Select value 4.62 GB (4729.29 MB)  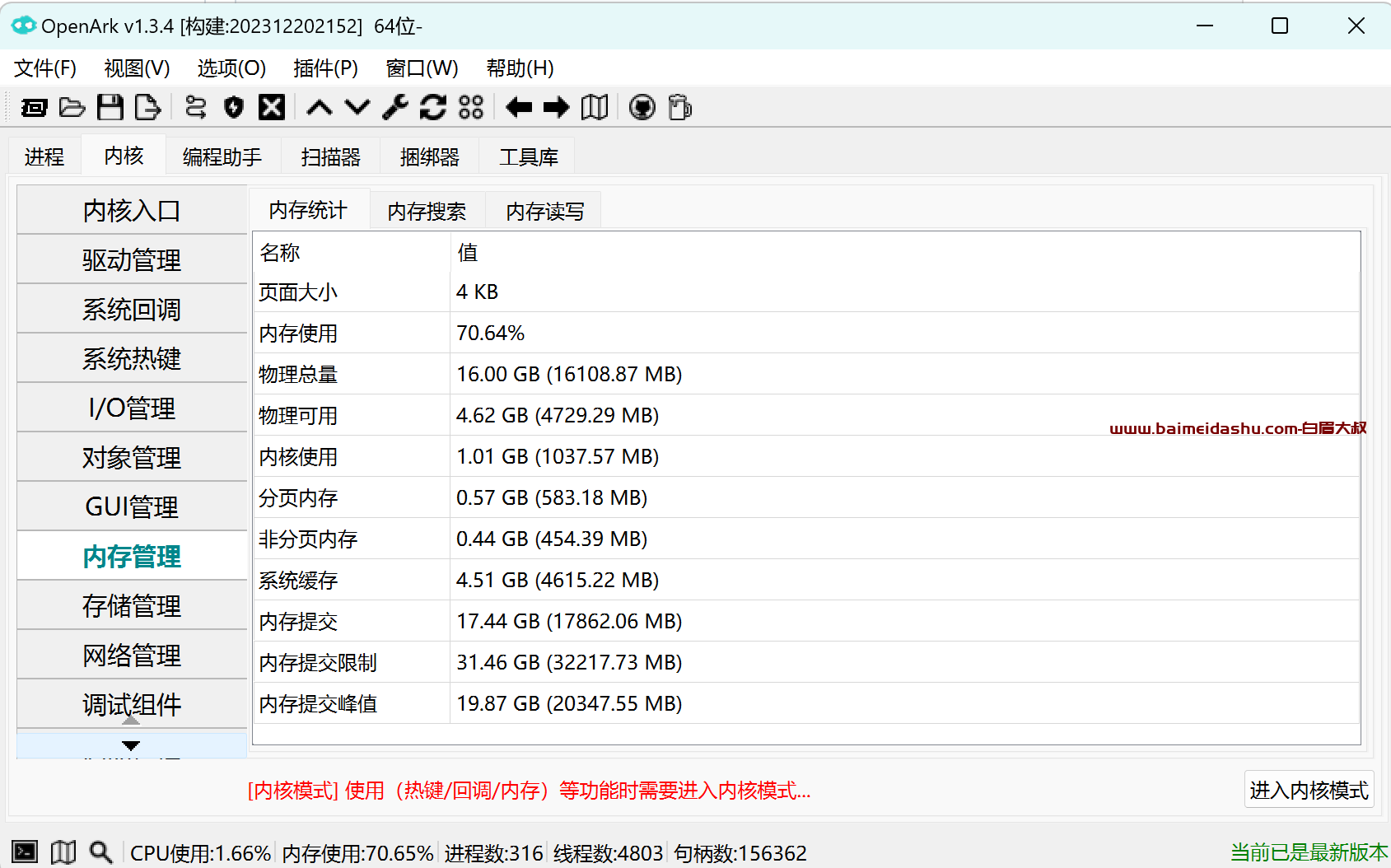(x=558, y=415)
